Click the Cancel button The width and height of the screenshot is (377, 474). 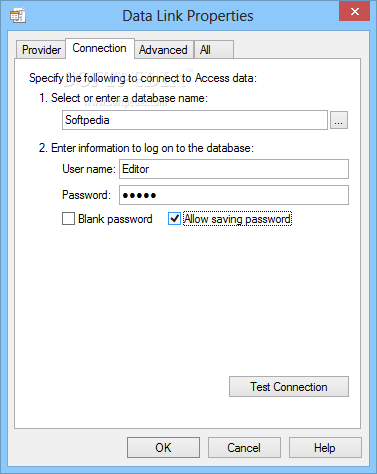coord(244,448)
